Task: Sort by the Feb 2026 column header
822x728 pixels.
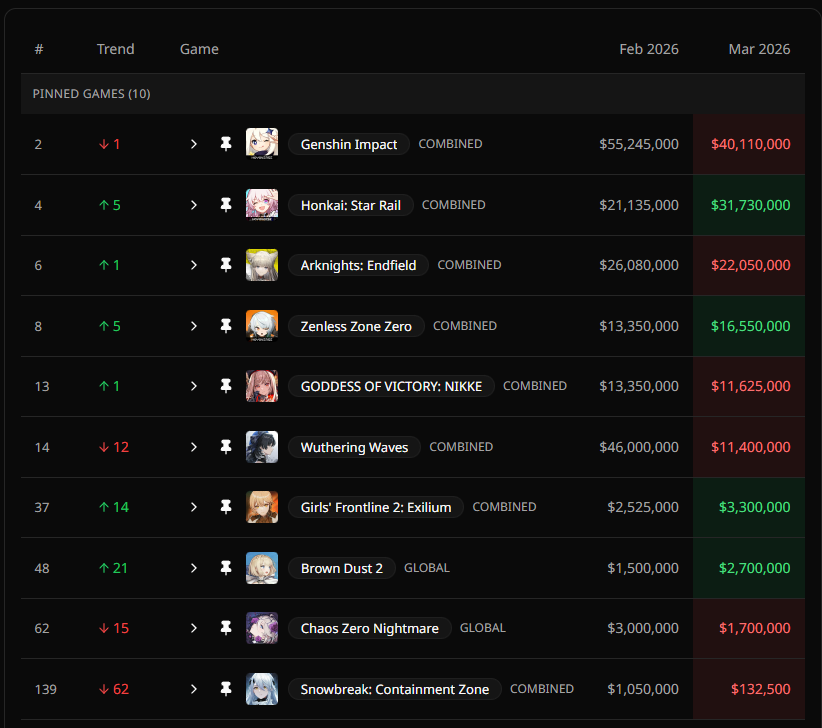Action: click(649, 49)
